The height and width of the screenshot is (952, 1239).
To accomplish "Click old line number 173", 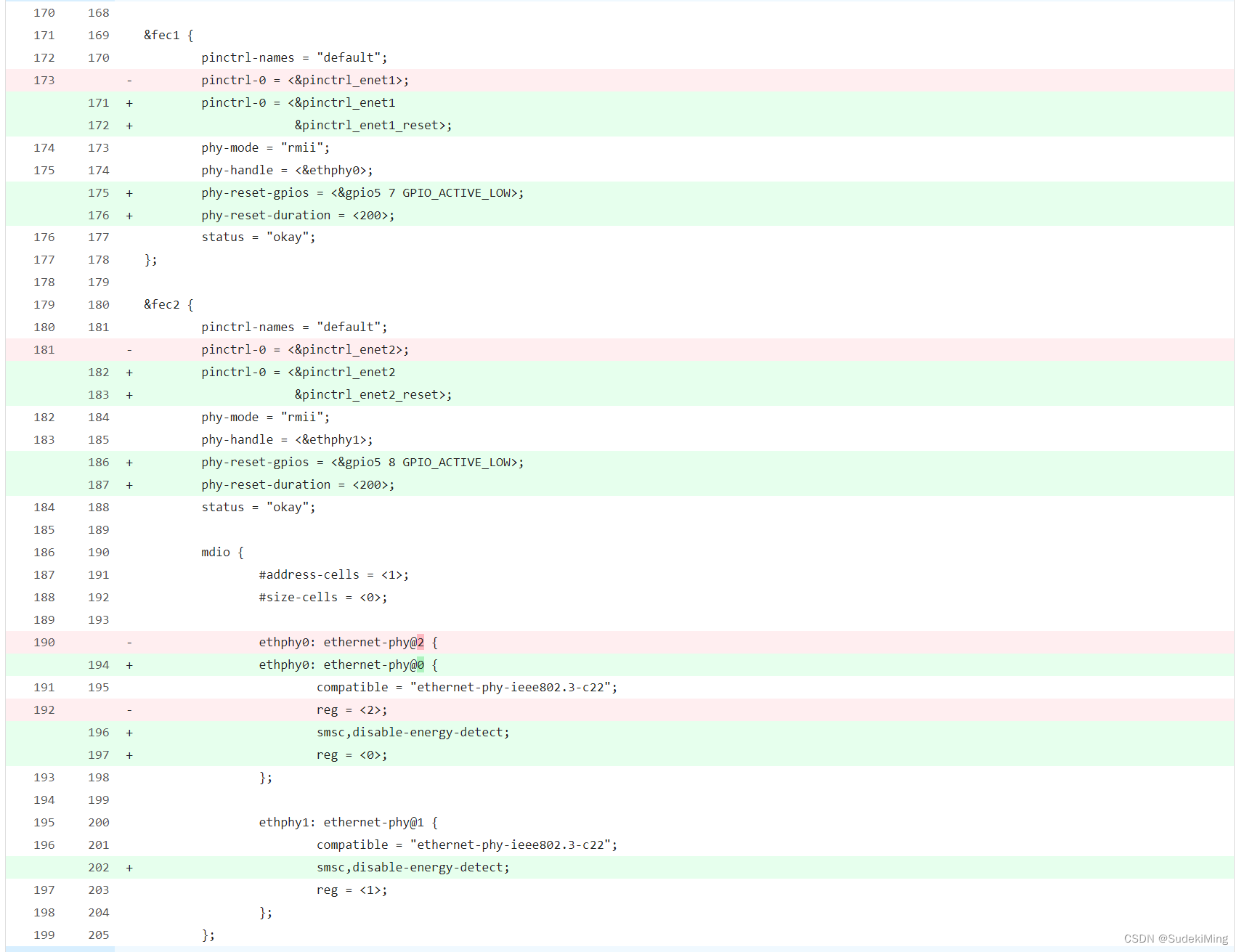I will (44, 80).
